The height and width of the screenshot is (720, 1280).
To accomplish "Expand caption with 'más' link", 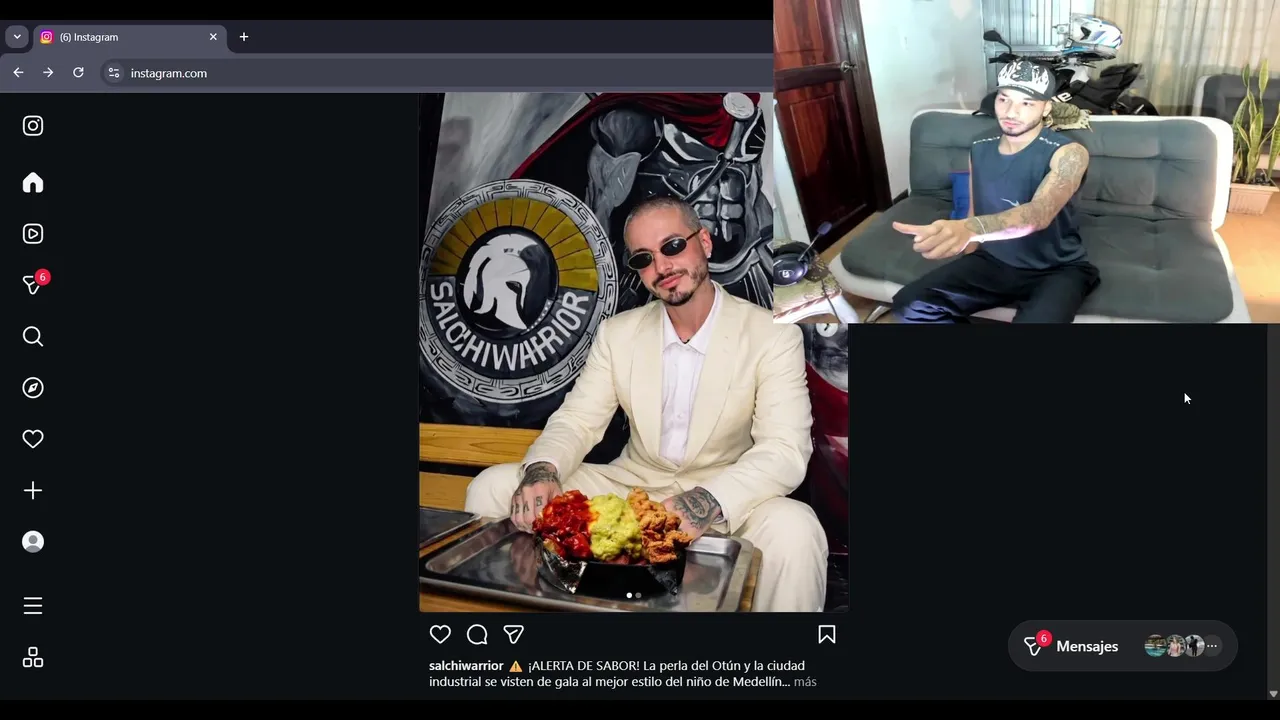I will pos(805,682).
